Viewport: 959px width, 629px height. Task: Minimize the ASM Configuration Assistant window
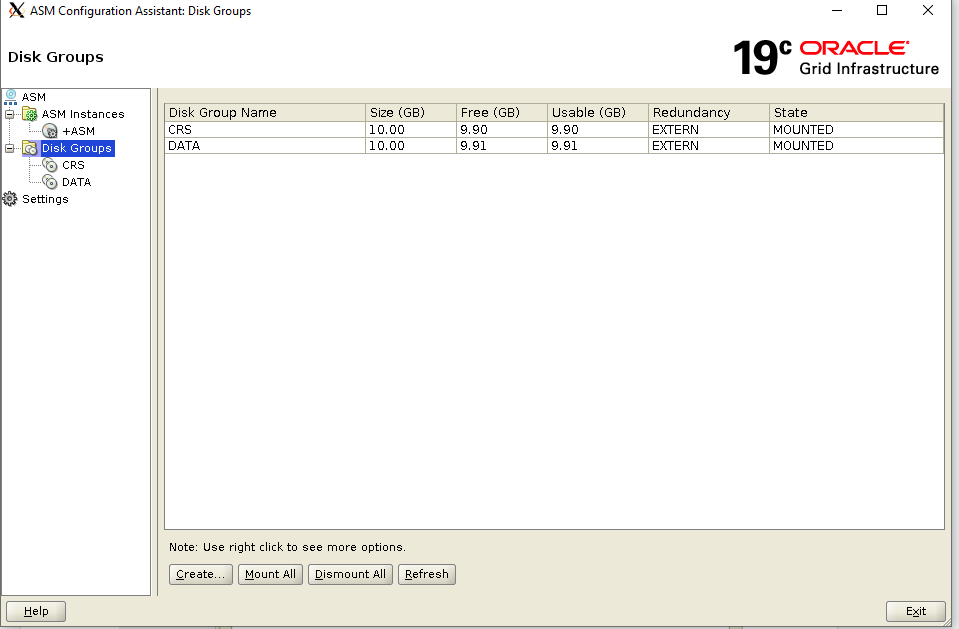pyautogui.click(x=837, y=10)
